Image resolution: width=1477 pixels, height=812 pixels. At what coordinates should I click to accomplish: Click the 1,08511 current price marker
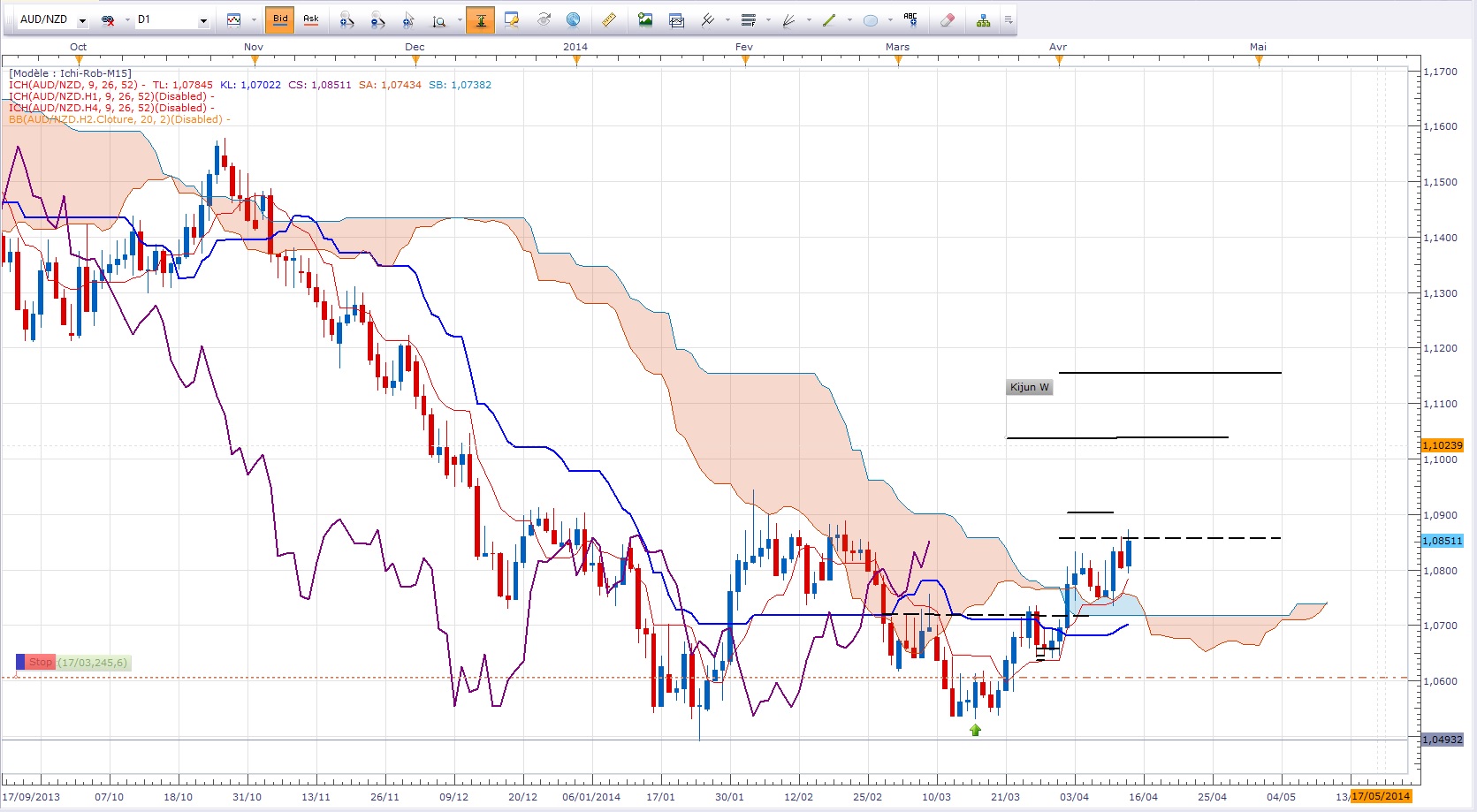tap(1442, 541)
